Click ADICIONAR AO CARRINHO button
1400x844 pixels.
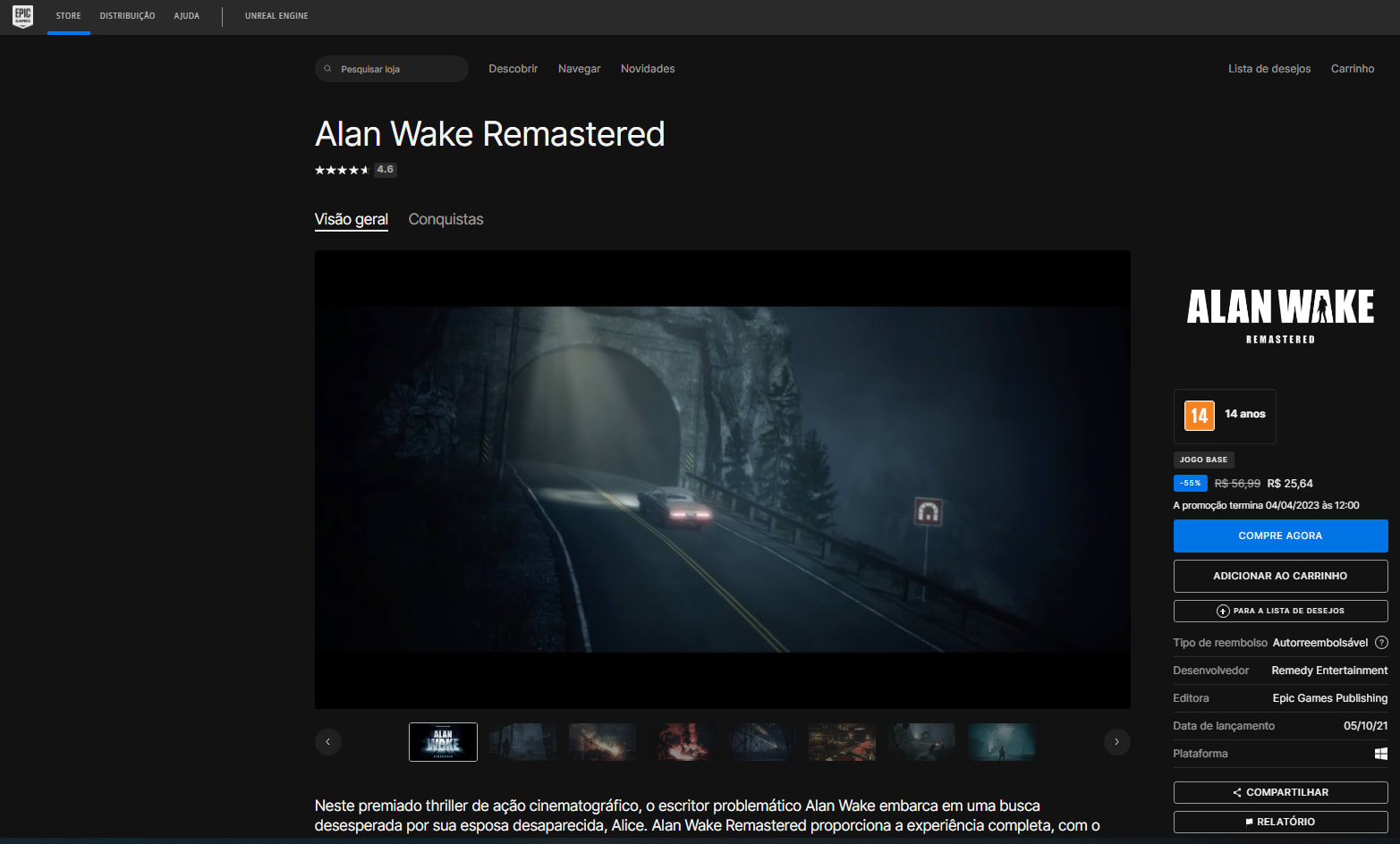pos(1280,576)
